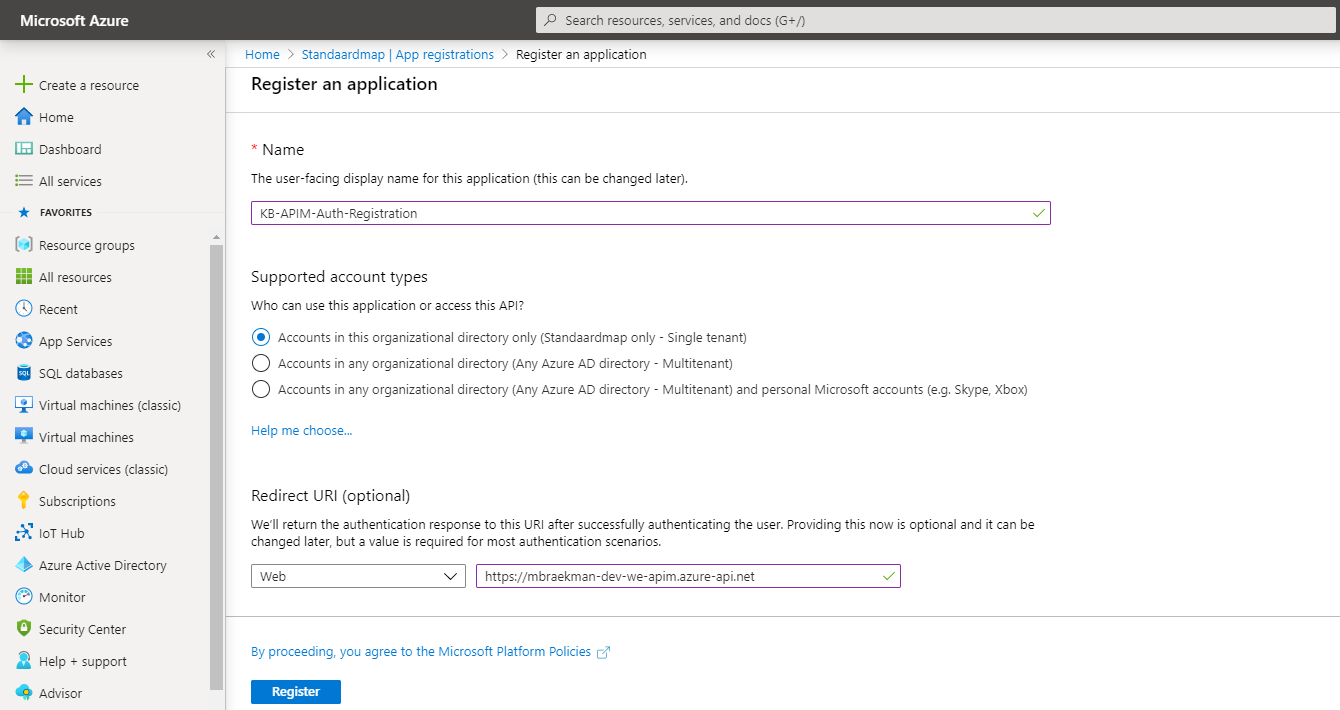Select single tenant account type

pos(261,337)
